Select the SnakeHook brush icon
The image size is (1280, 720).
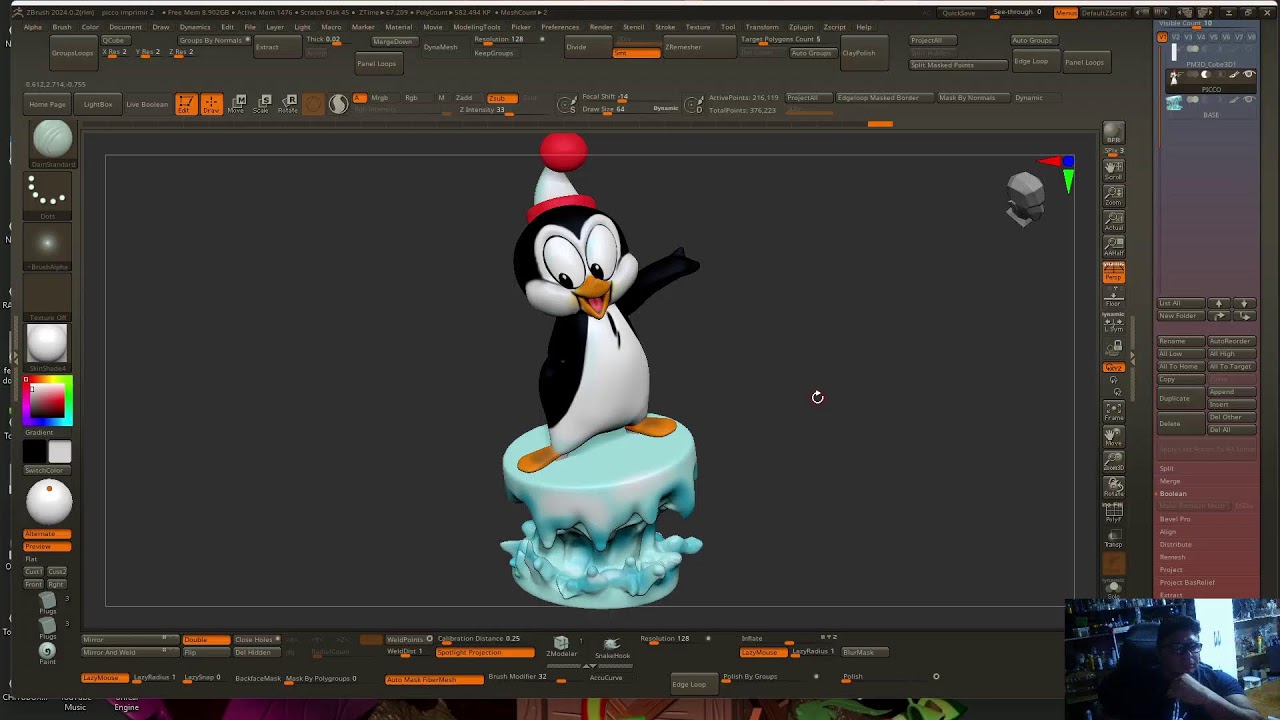point(612,646)
